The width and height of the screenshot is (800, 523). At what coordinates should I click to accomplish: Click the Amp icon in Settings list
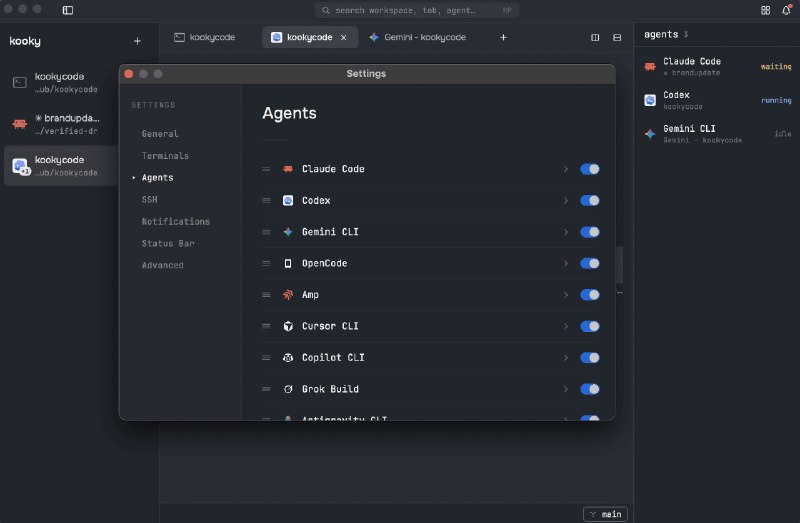(288, 295)
